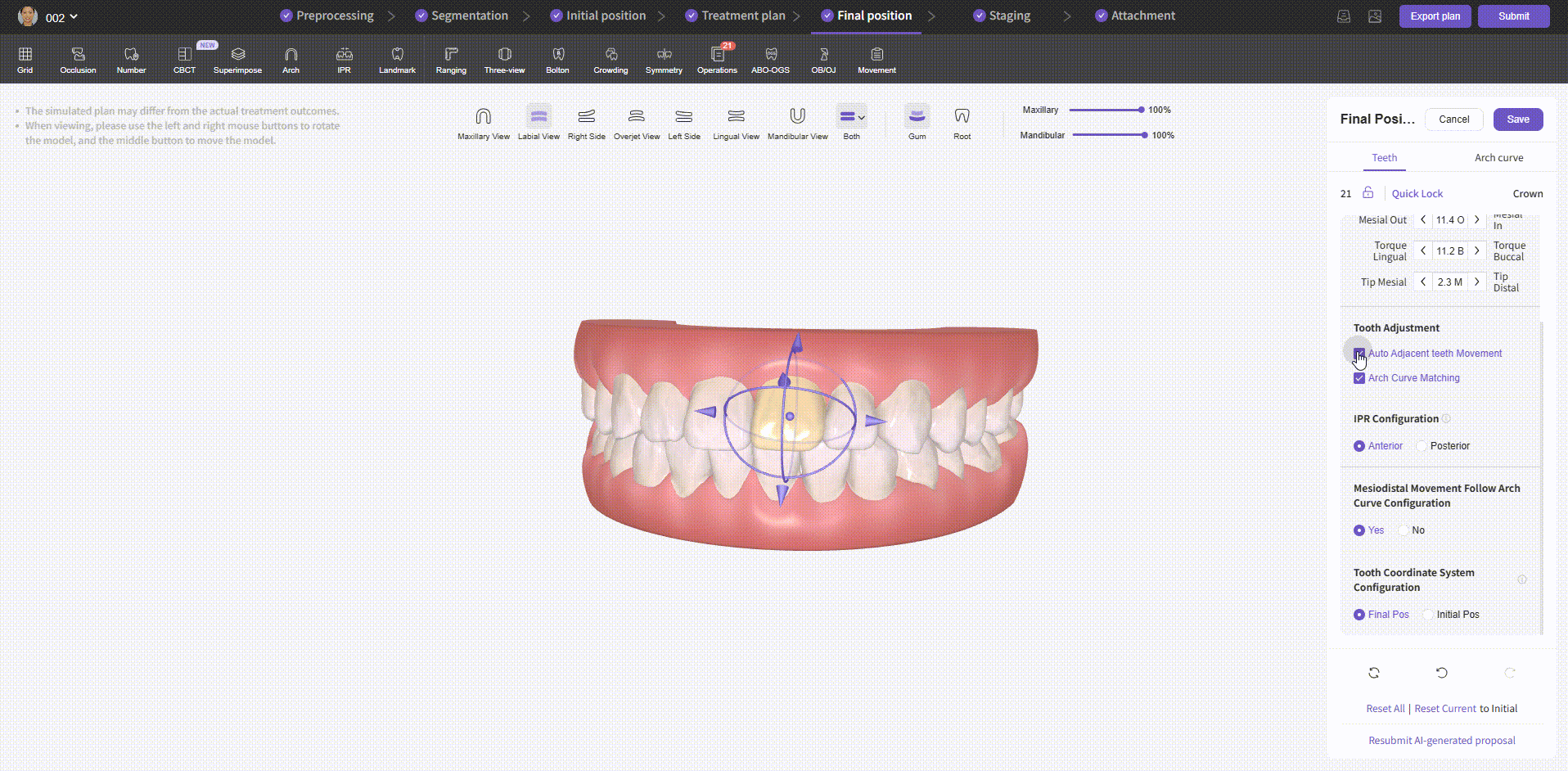Open the Bolton analysis tool

[557, 60]
